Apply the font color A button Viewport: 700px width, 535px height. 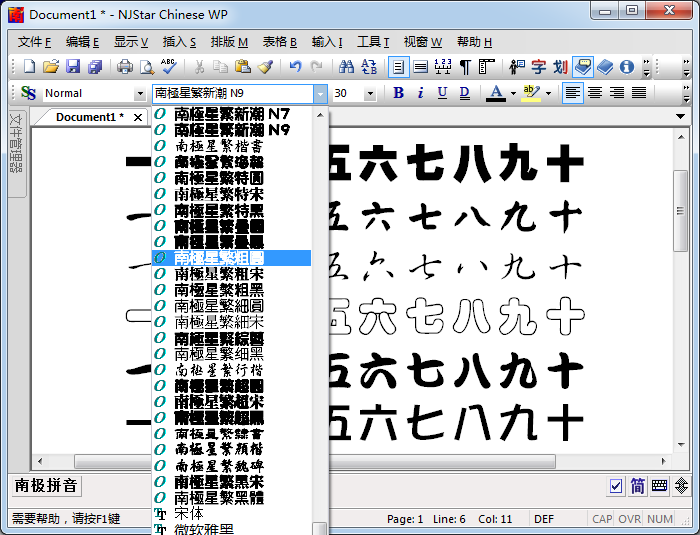496,93
